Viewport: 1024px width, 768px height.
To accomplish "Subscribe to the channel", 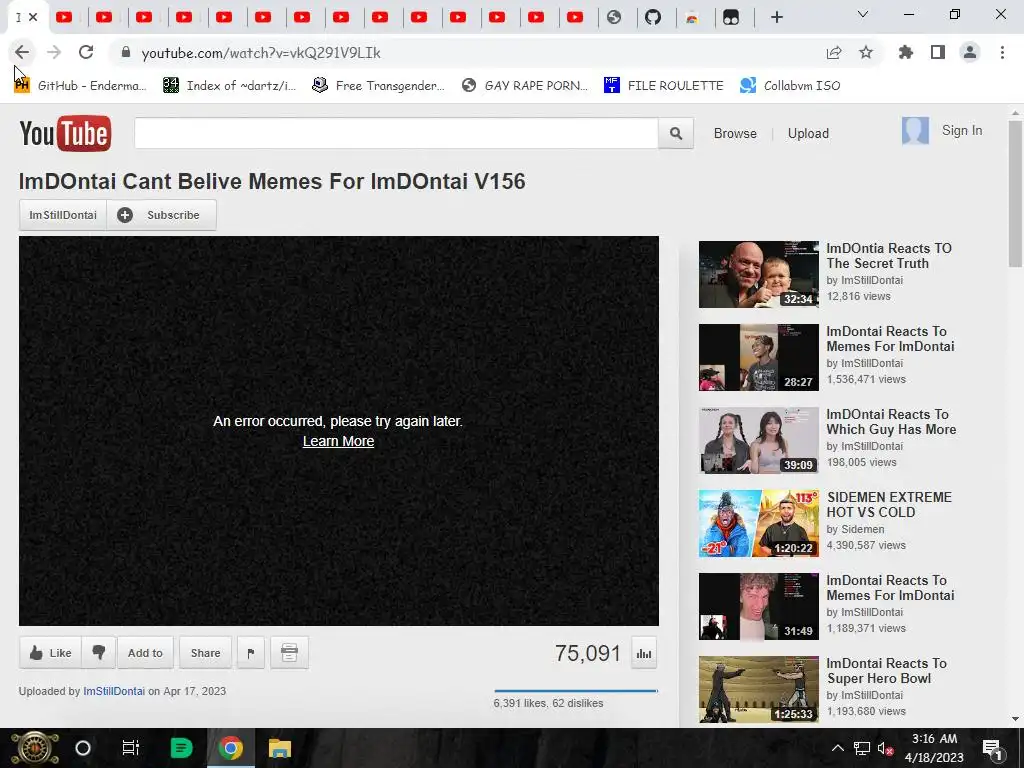I will 161,215.
